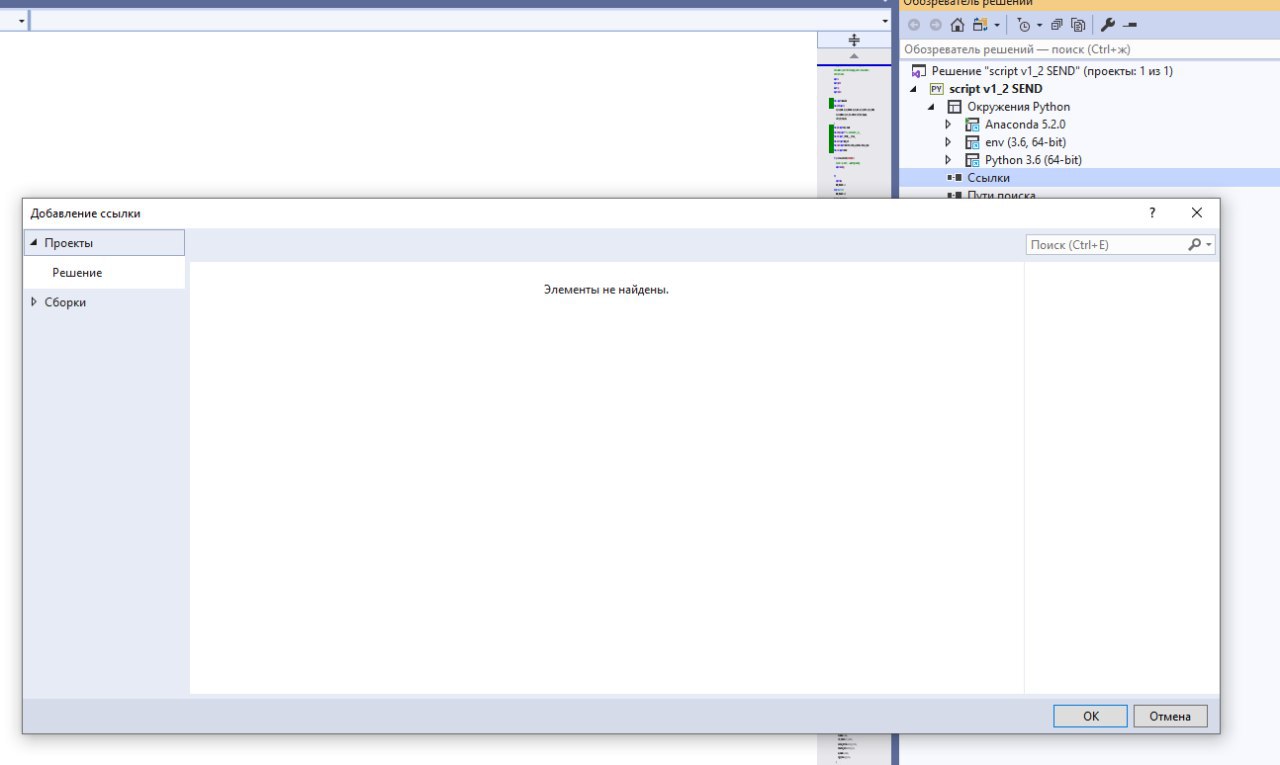
Task: Collapse the 'Проекты' category in dialog
Action: coord(34,243)
